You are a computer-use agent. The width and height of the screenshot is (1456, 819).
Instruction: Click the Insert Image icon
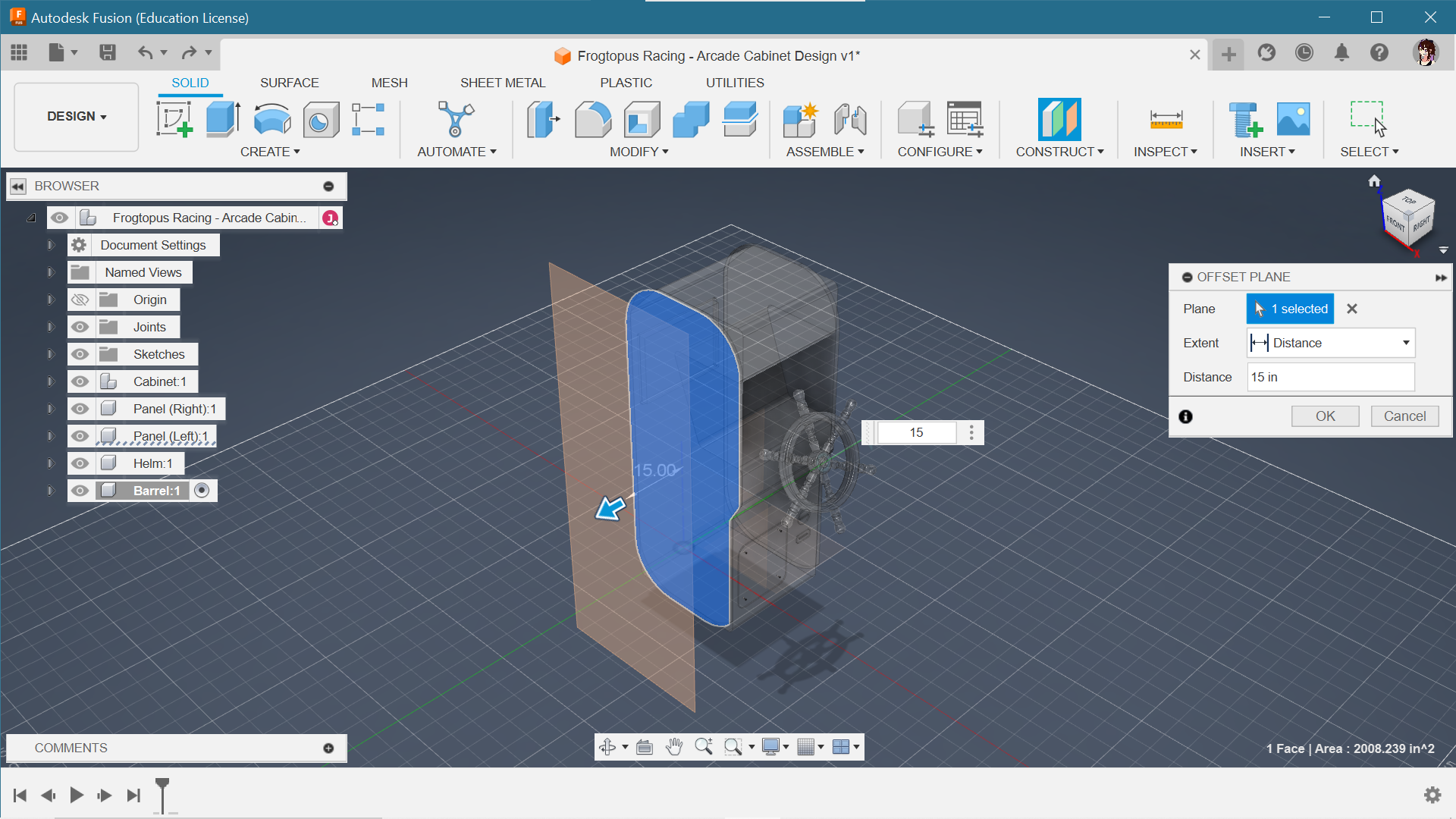[x=1293, y=119]
